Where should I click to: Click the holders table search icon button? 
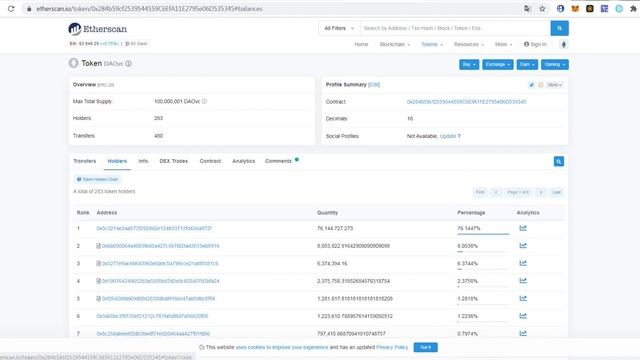(x=559, y=162)
